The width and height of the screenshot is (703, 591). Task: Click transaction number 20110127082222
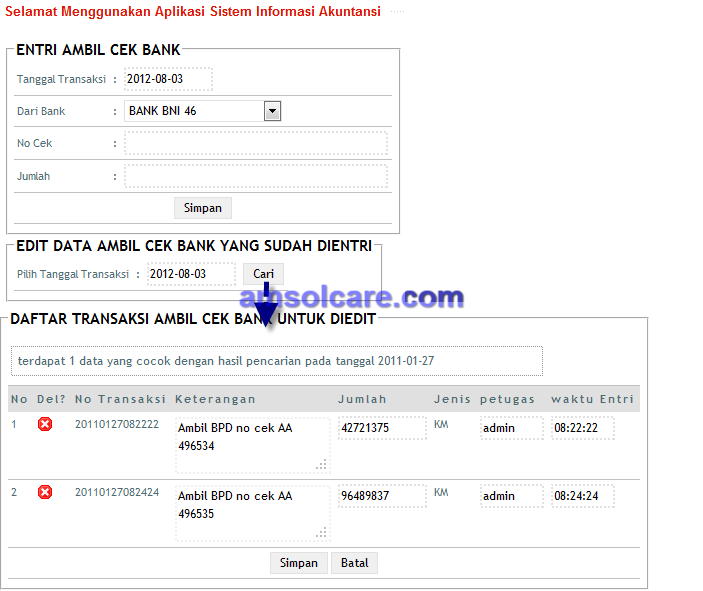click(x=117, y=424)
